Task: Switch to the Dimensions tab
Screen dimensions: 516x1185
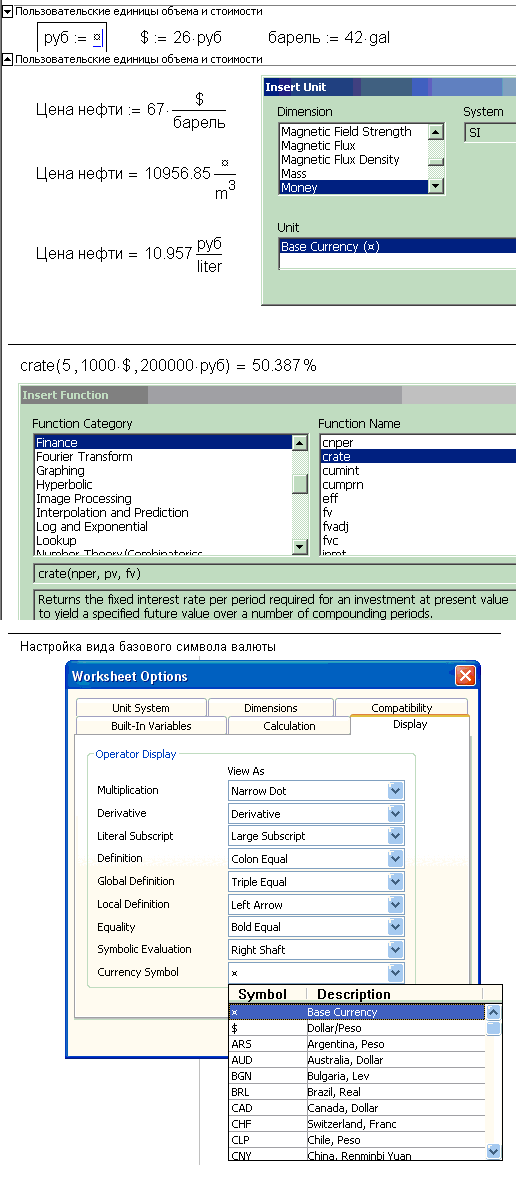Action: (270, 708)
